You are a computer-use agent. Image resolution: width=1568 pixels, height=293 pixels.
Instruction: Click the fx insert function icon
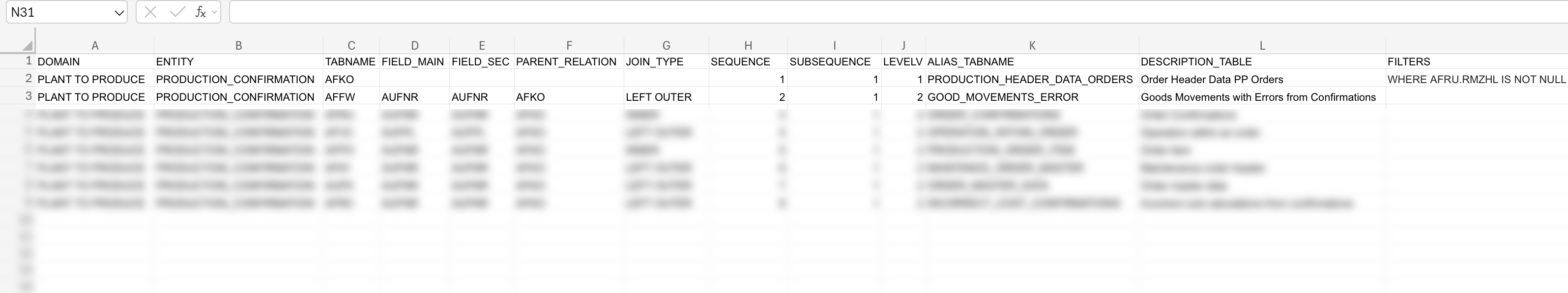pos(200,12)
